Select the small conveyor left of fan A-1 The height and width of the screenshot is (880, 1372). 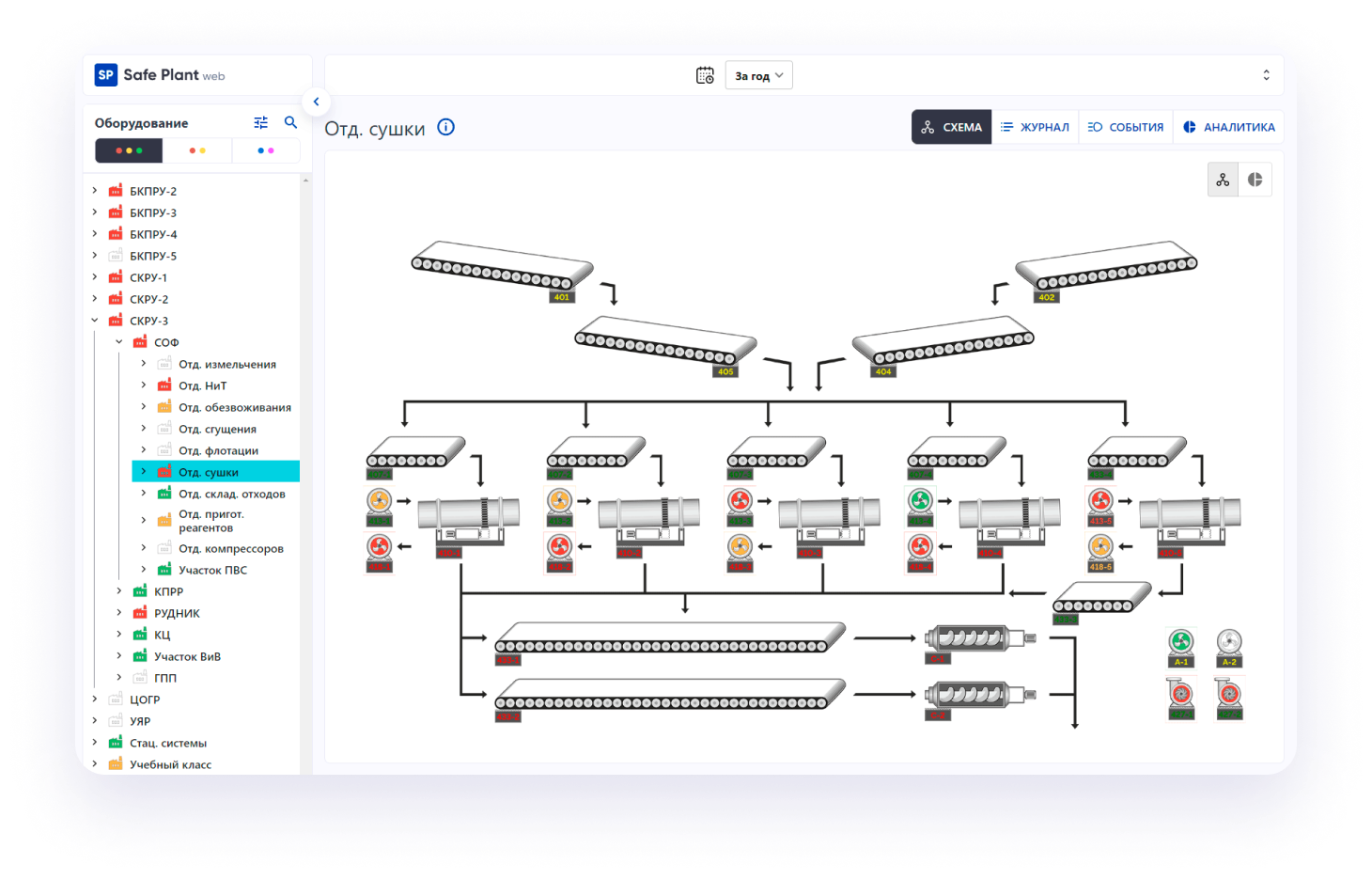1101,602
